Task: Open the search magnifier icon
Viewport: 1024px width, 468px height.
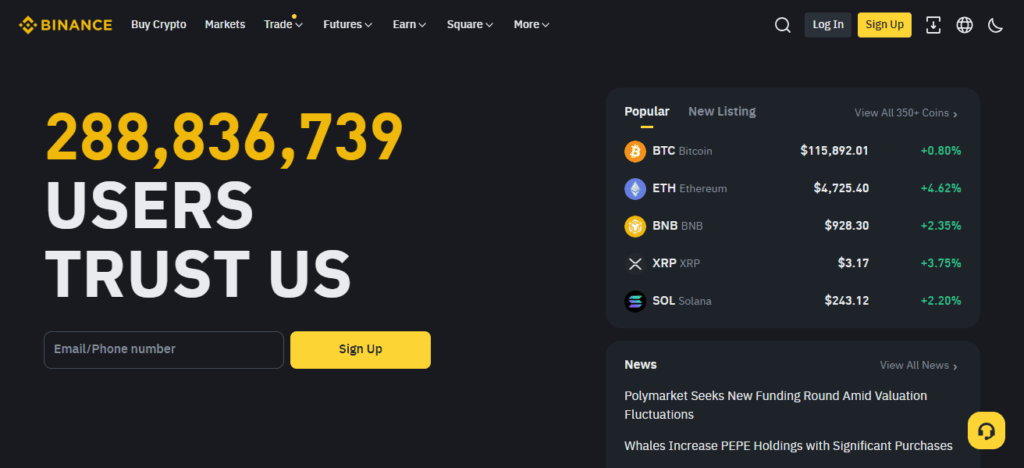Action: coord(782,25)
